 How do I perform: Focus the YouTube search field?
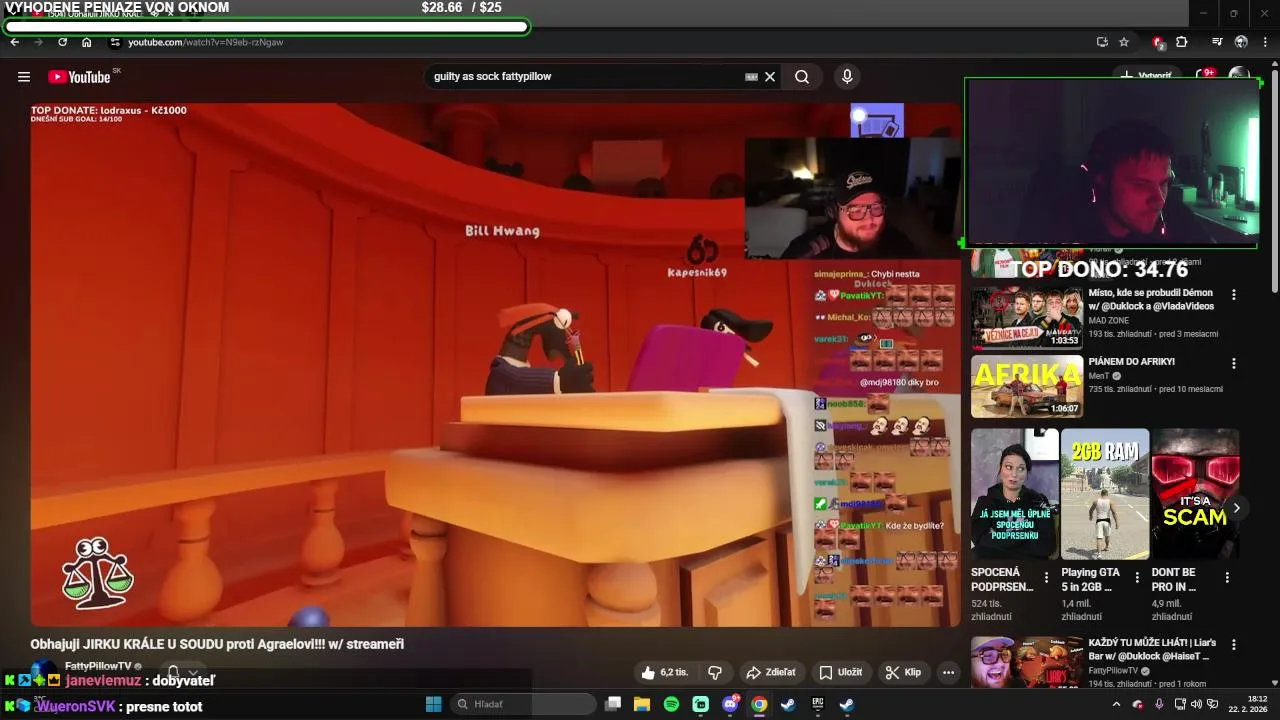(585, 77)
